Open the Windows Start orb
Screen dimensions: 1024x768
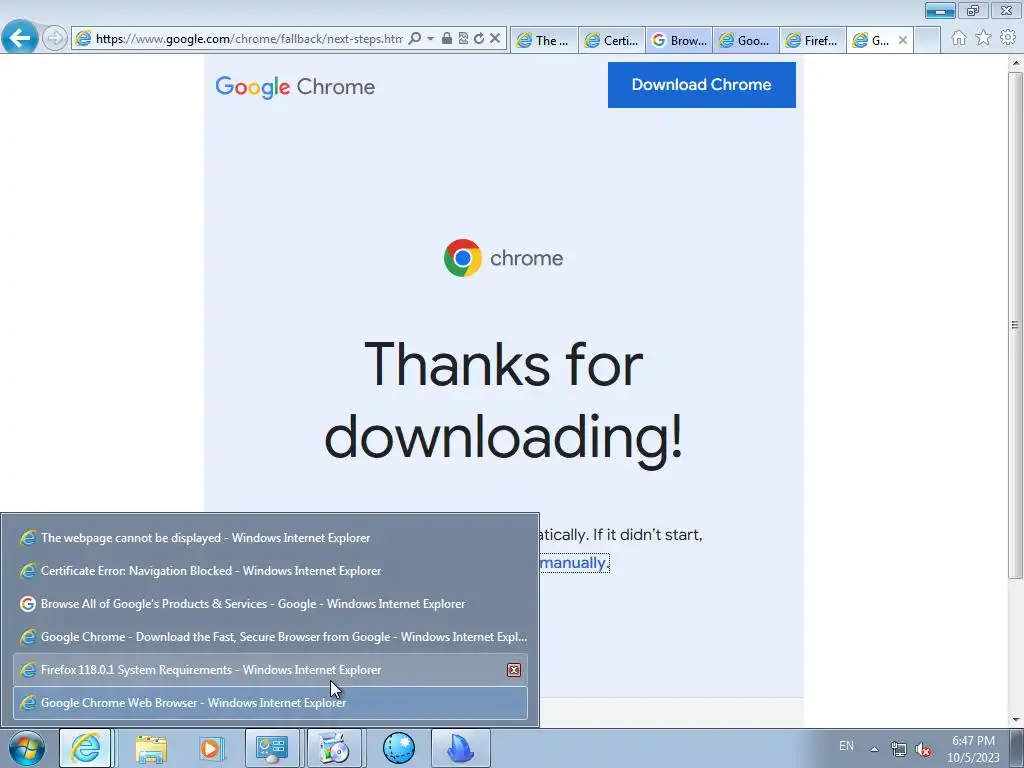tap(27, 748)
